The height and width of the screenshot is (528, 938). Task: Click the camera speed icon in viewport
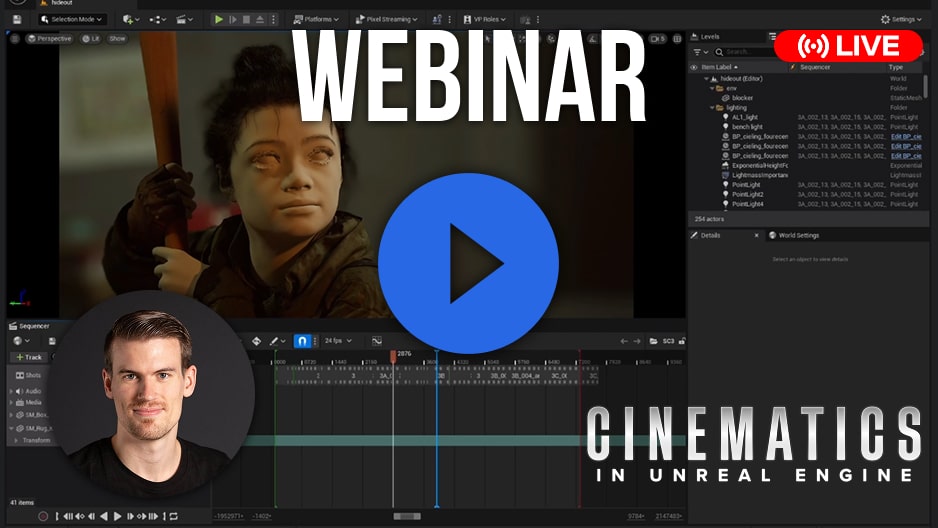pyautogui.click(x=657, y=39)
